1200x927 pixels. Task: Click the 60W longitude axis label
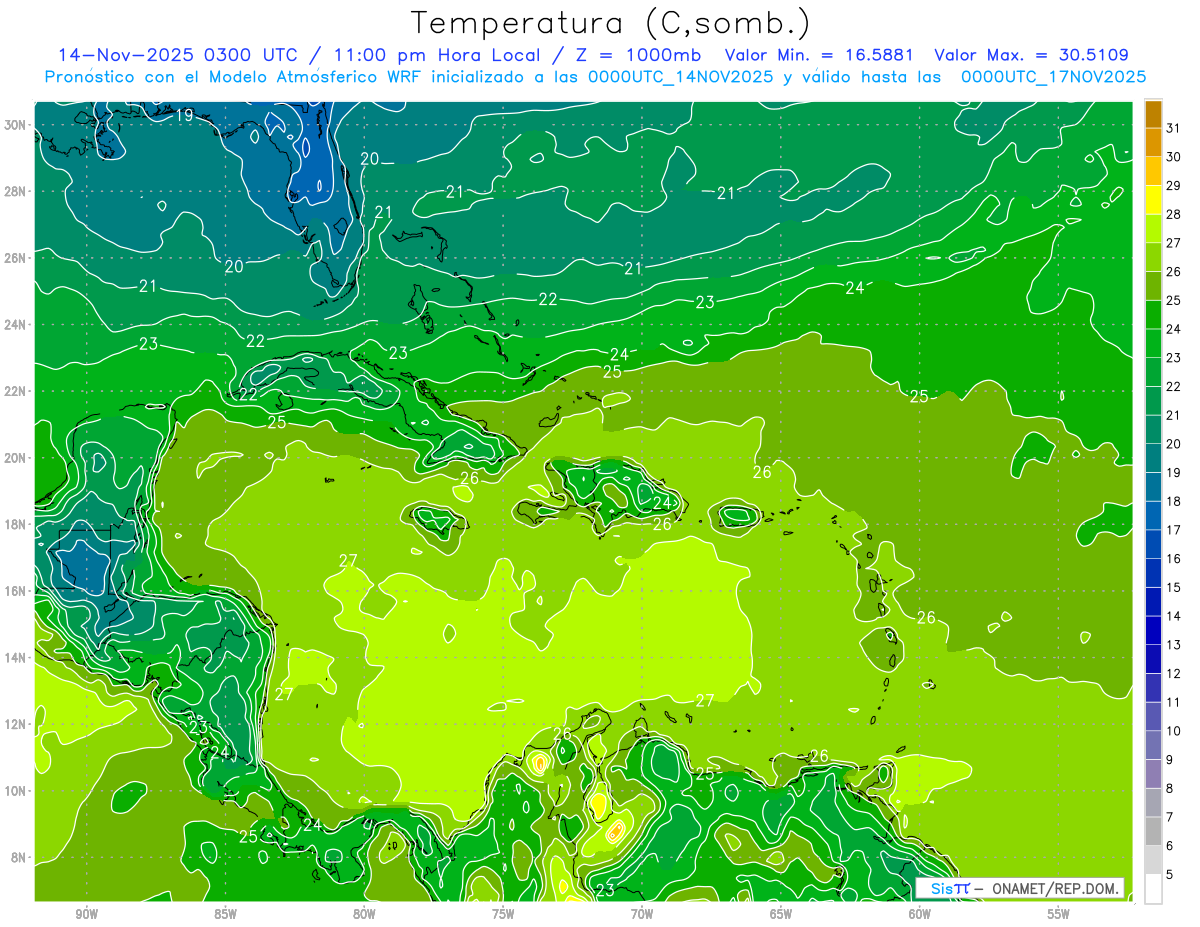click(x=920, y=914)
